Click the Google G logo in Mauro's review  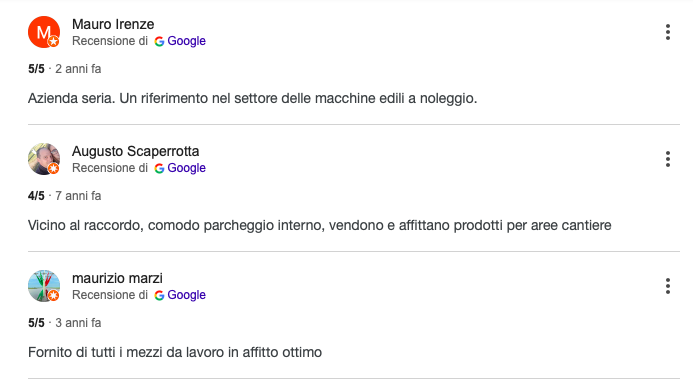pyautogui.click(x=159, y=41)
